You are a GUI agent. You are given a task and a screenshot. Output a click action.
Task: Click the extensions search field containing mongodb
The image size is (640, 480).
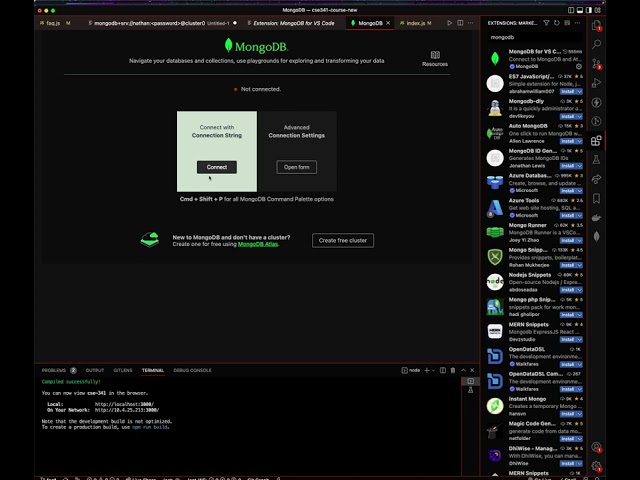click(535, 37)
